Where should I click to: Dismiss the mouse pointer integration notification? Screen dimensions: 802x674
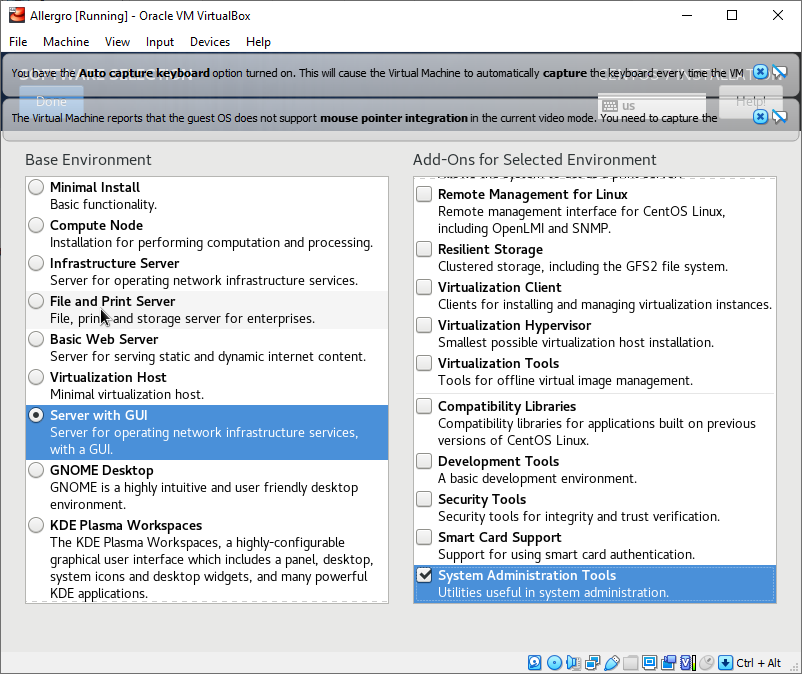click(761, 117)
